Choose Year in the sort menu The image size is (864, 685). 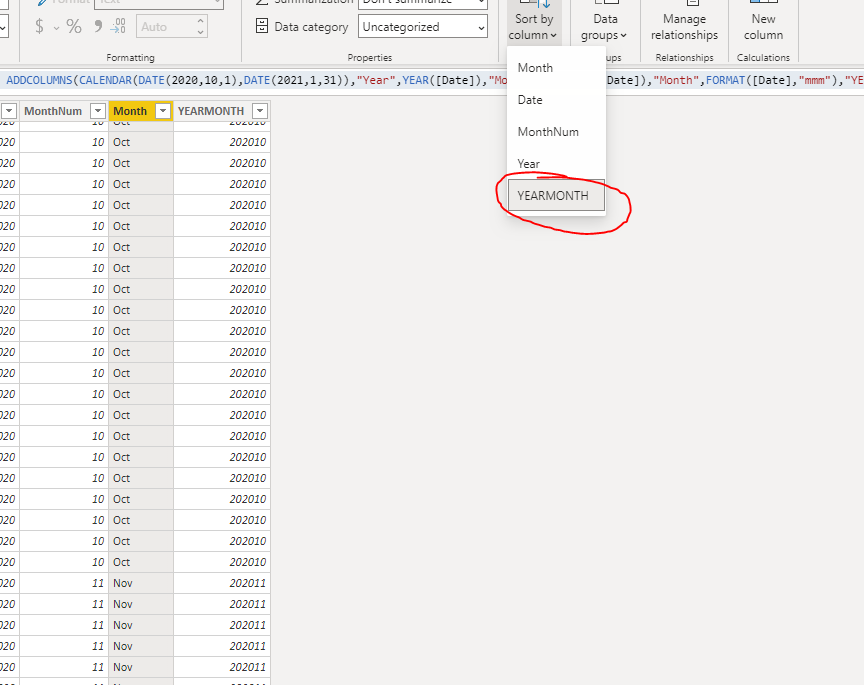pos(556,164)
